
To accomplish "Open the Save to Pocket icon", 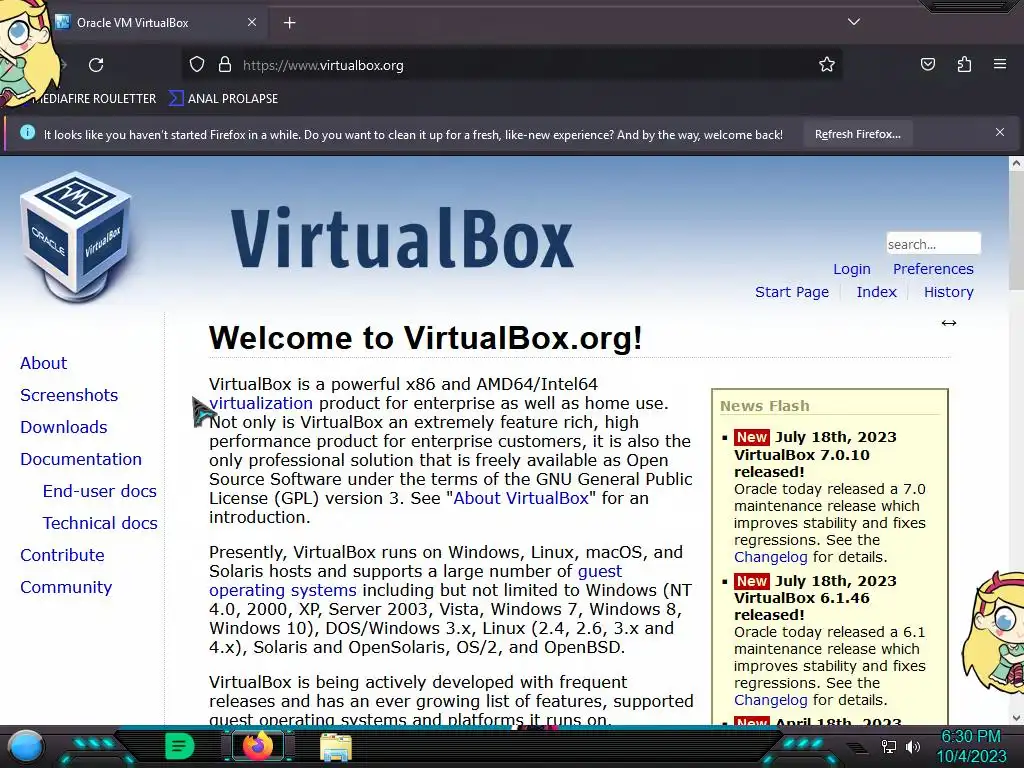I will [928, 64].
